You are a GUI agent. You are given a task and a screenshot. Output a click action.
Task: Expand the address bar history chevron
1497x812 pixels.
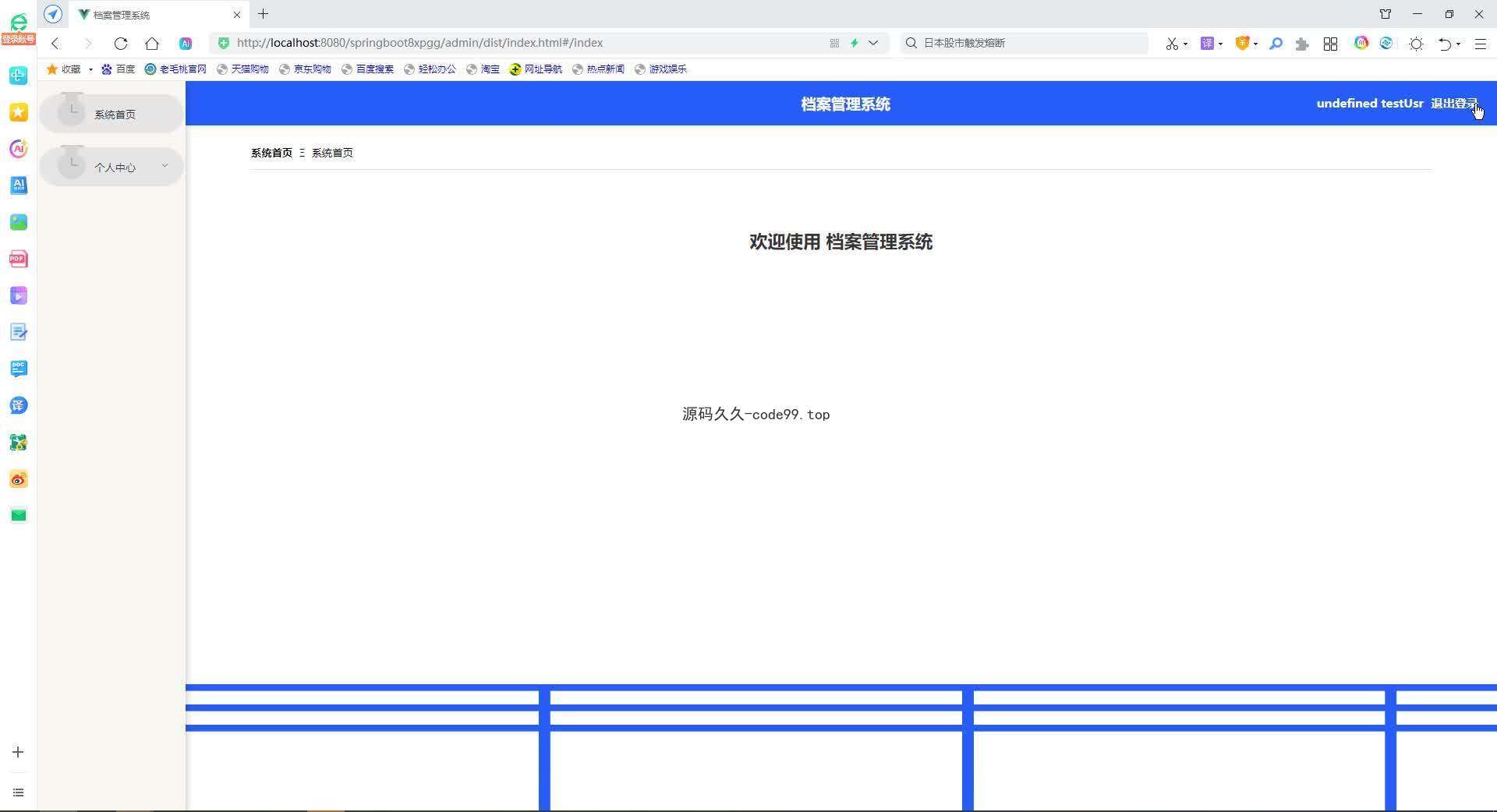873,44
